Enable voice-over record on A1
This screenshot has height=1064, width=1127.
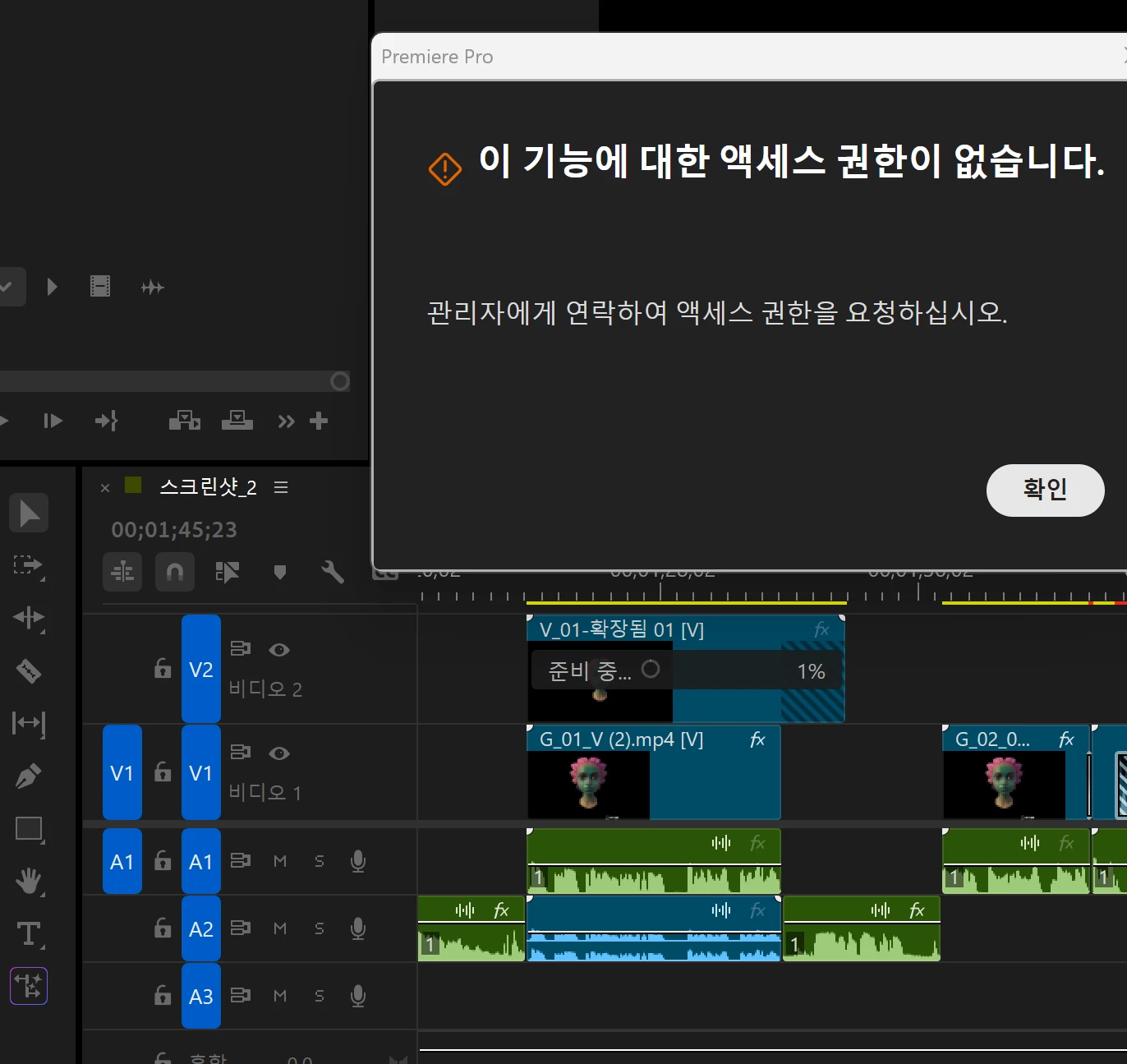[x=358, y=861]
